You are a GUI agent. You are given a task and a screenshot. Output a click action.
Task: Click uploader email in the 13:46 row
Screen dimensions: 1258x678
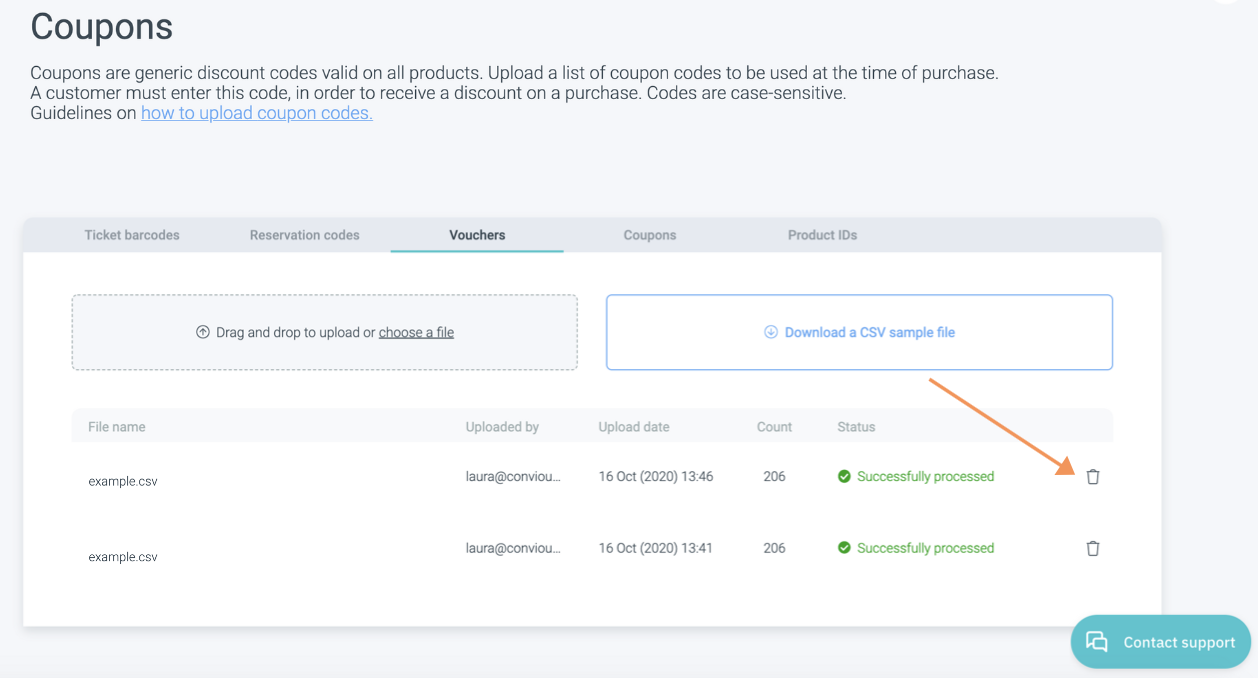click(513, 477)
